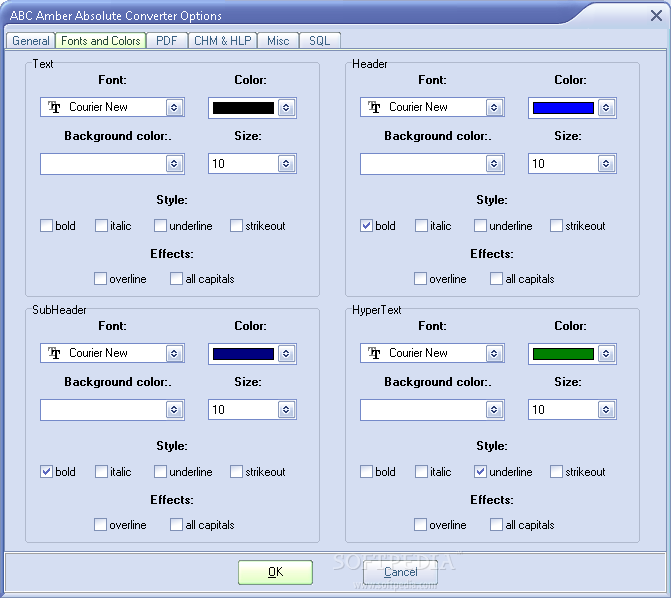The height and width of the screenshot is (598, 671).
Task: Open SubHeader background color dropdown arrow
Action: 174,410
